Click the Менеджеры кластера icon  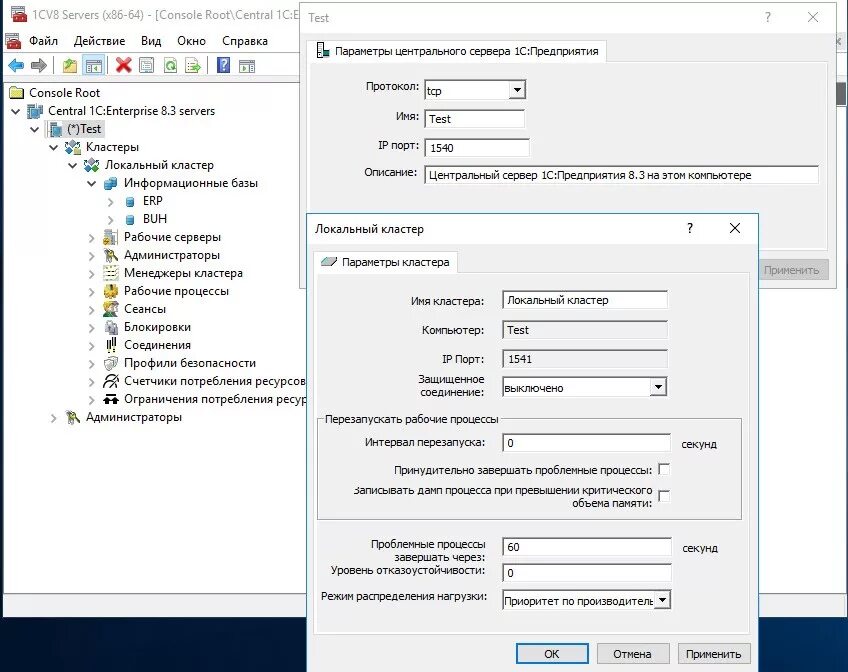110,273
